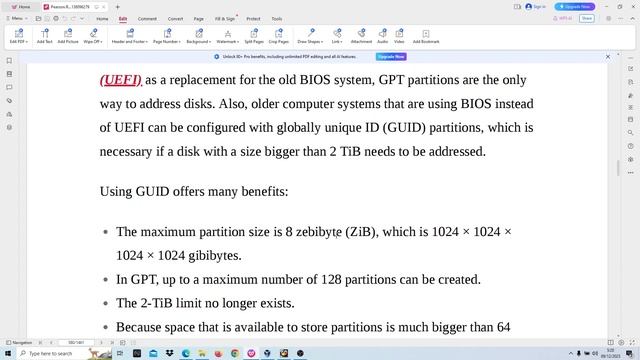Open the Dropbox icon in taskbar
This screenshot has width=640, height=360.
(169, 353)
